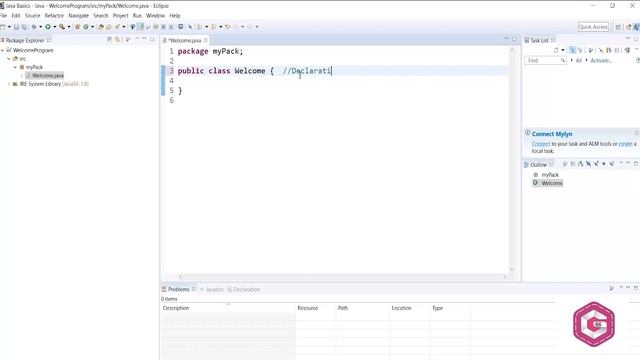This screenshot has height=360, width=640.
Task: Click the green Run button icon
Action: [x=48, y=27]
